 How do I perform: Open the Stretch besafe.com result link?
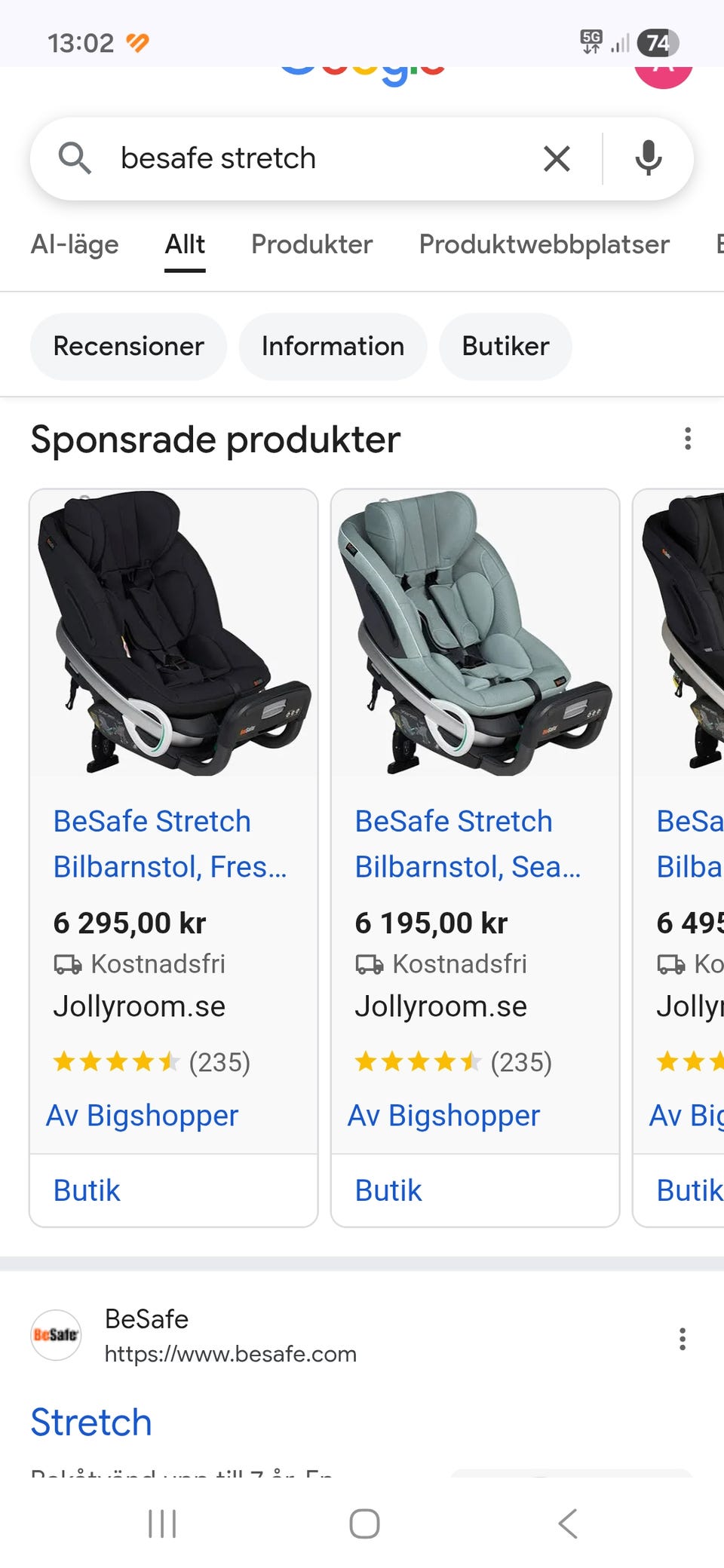click(x=91, y=1423)
